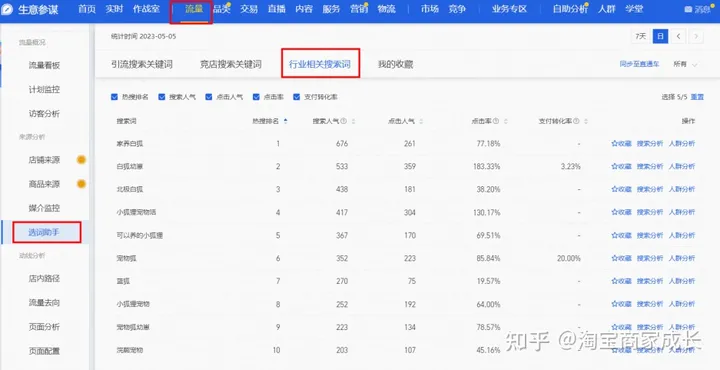Viewport: 720px width, 370px height.
Task: Open the 所有 dropdown
Action: coord(685,64)
